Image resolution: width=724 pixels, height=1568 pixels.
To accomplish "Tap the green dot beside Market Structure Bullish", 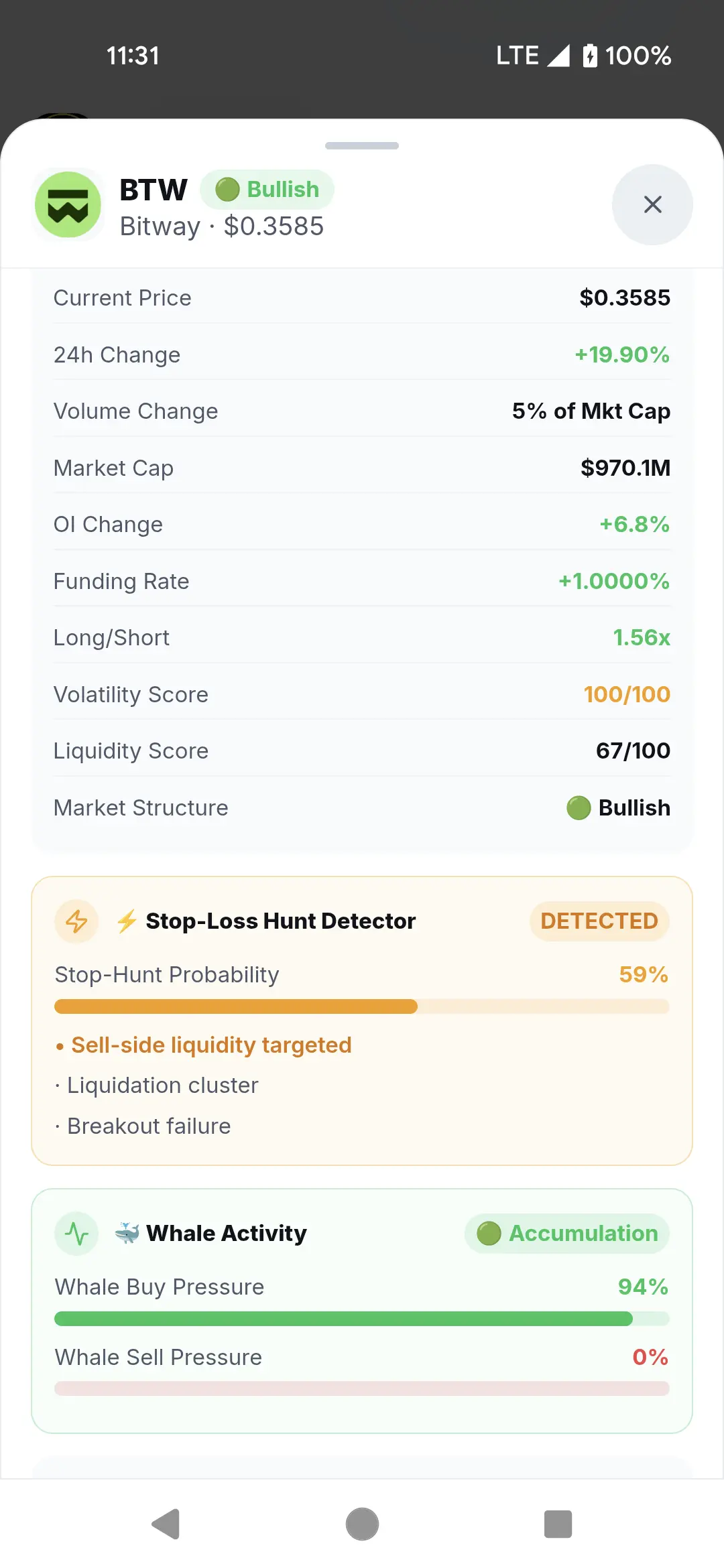I will tap(579, 808).
